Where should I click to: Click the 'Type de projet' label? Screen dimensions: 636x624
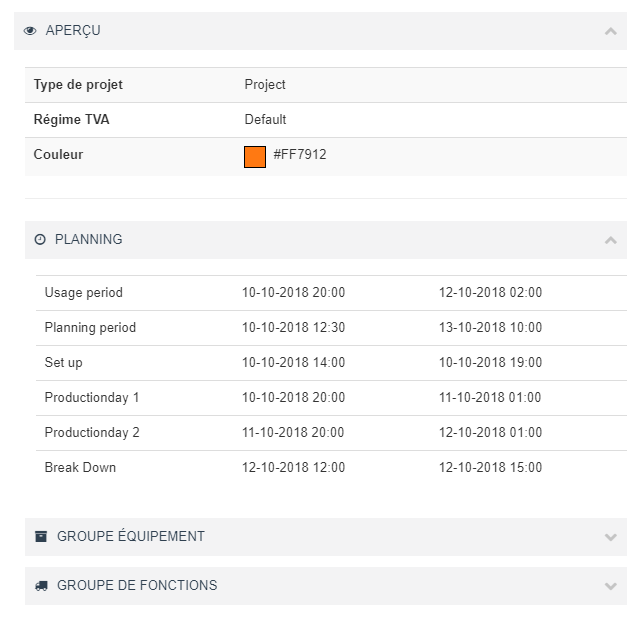tap(78, 85)
